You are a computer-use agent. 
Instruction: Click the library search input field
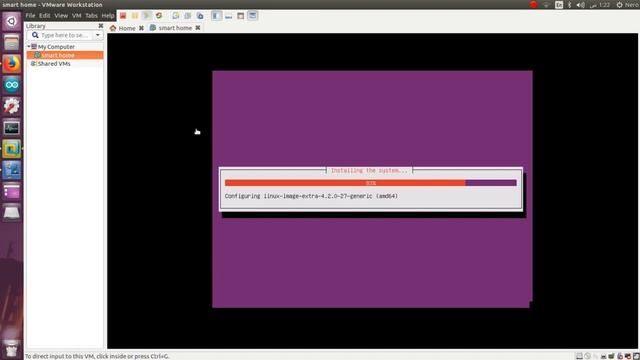[61, 35]
